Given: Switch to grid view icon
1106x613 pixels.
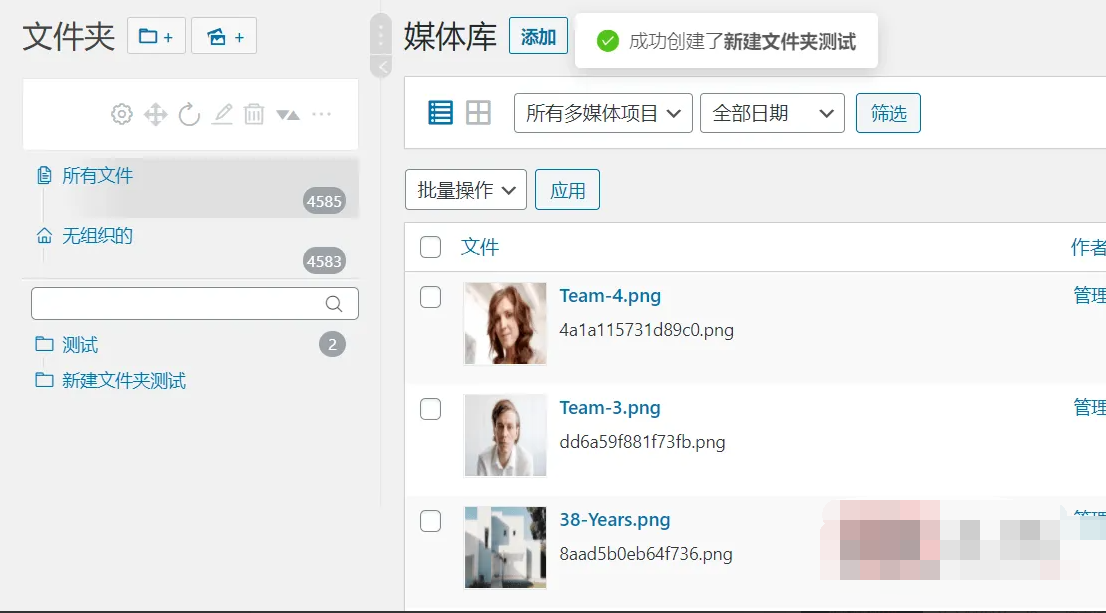Looking at the screenshot, I should click(x=478, y=113).
